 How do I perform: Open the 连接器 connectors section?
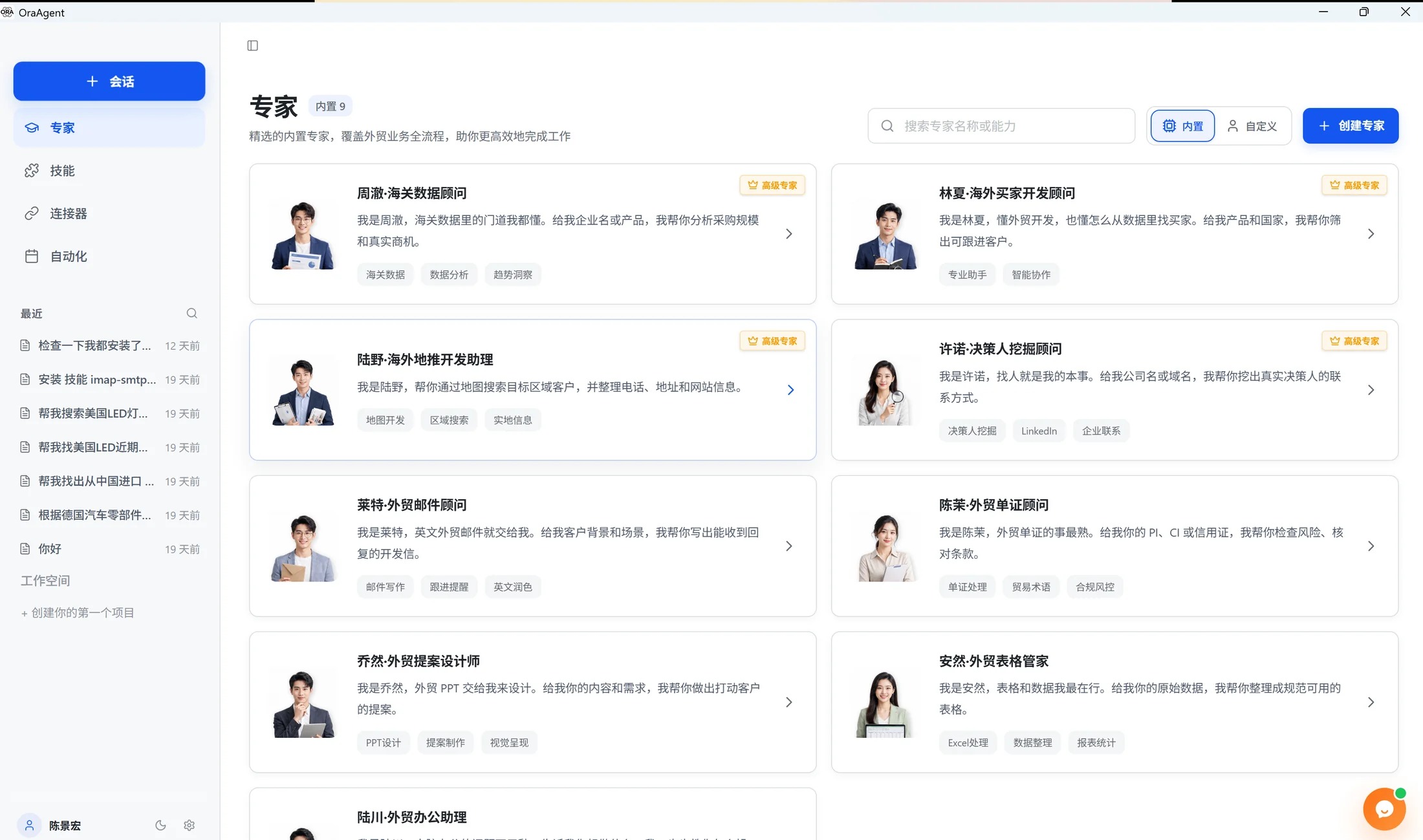coord(109,213)
